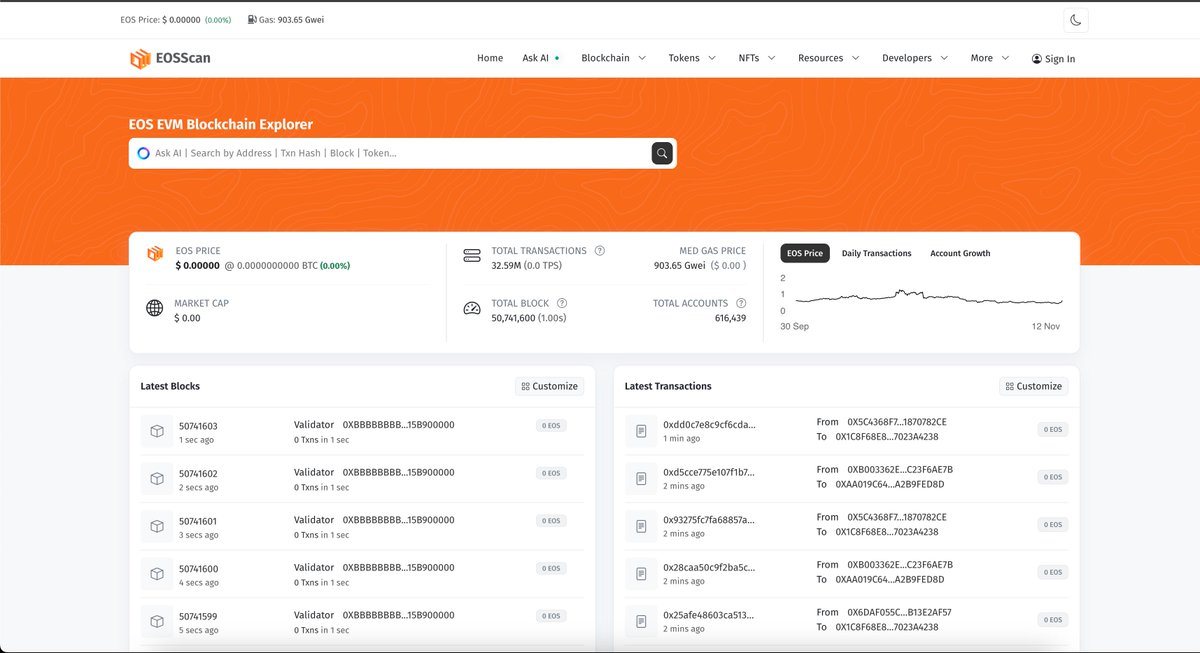This screenshot has width=1200, height=653.
Task: Open block 50741601 link
Action: (198, 521)
